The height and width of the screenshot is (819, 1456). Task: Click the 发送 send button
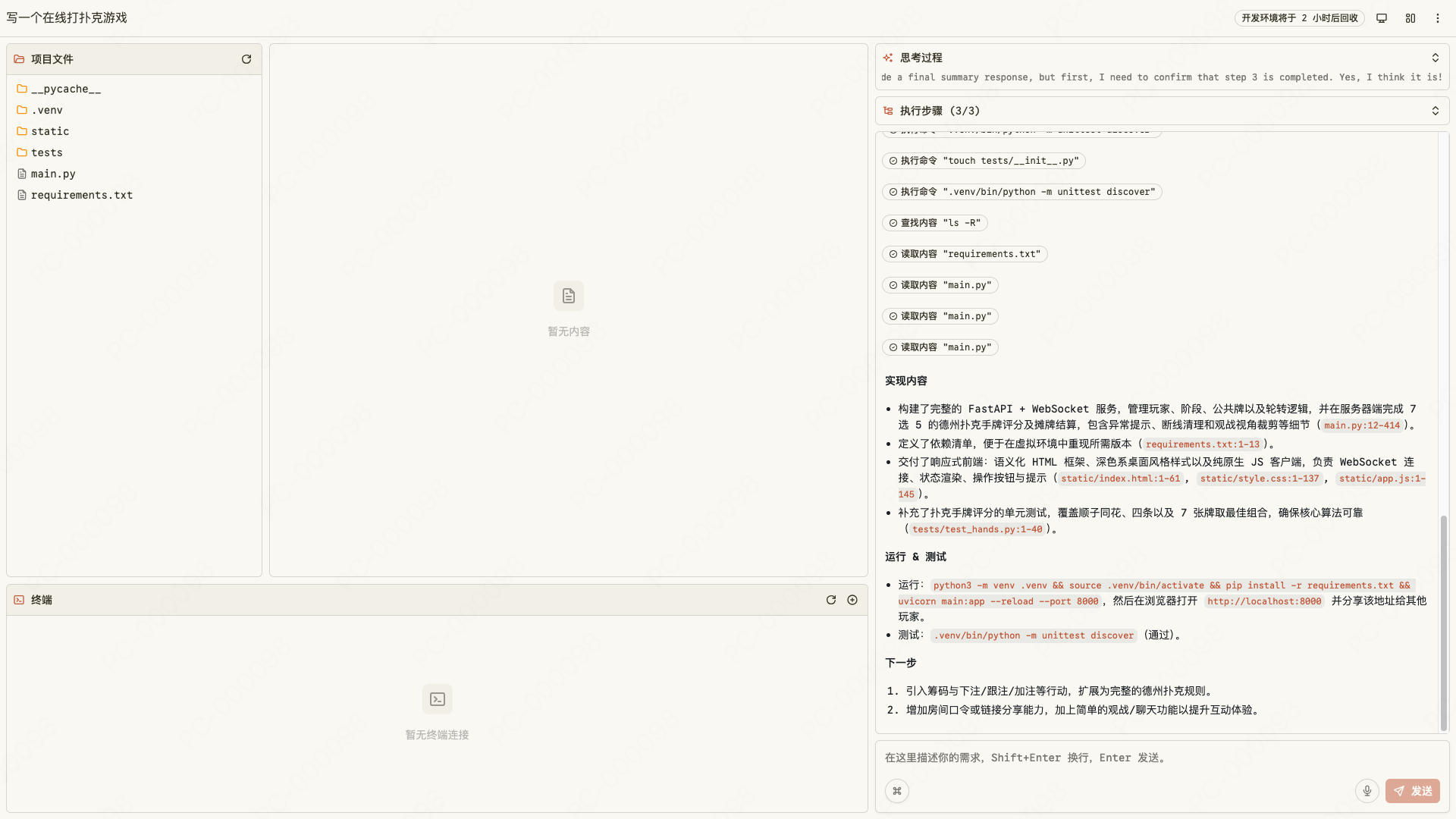click(1412, 791)
